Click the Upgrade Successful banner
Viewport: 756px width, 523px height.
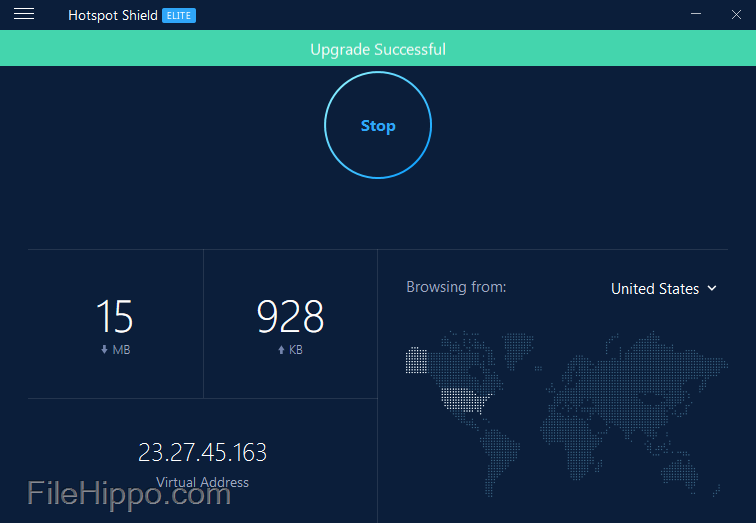(x=378, y=48)
